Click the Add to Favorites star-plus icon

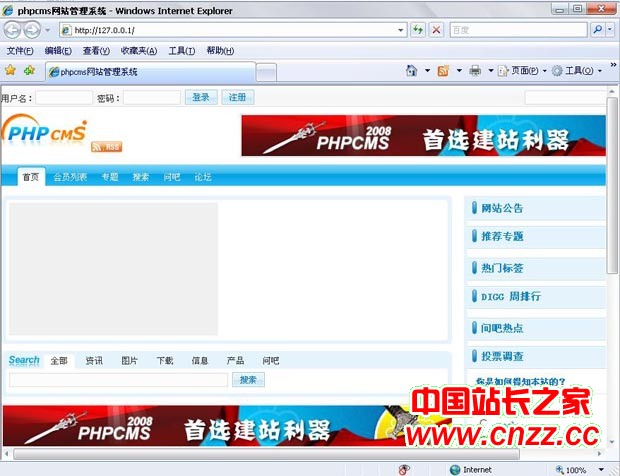point(29,71)
